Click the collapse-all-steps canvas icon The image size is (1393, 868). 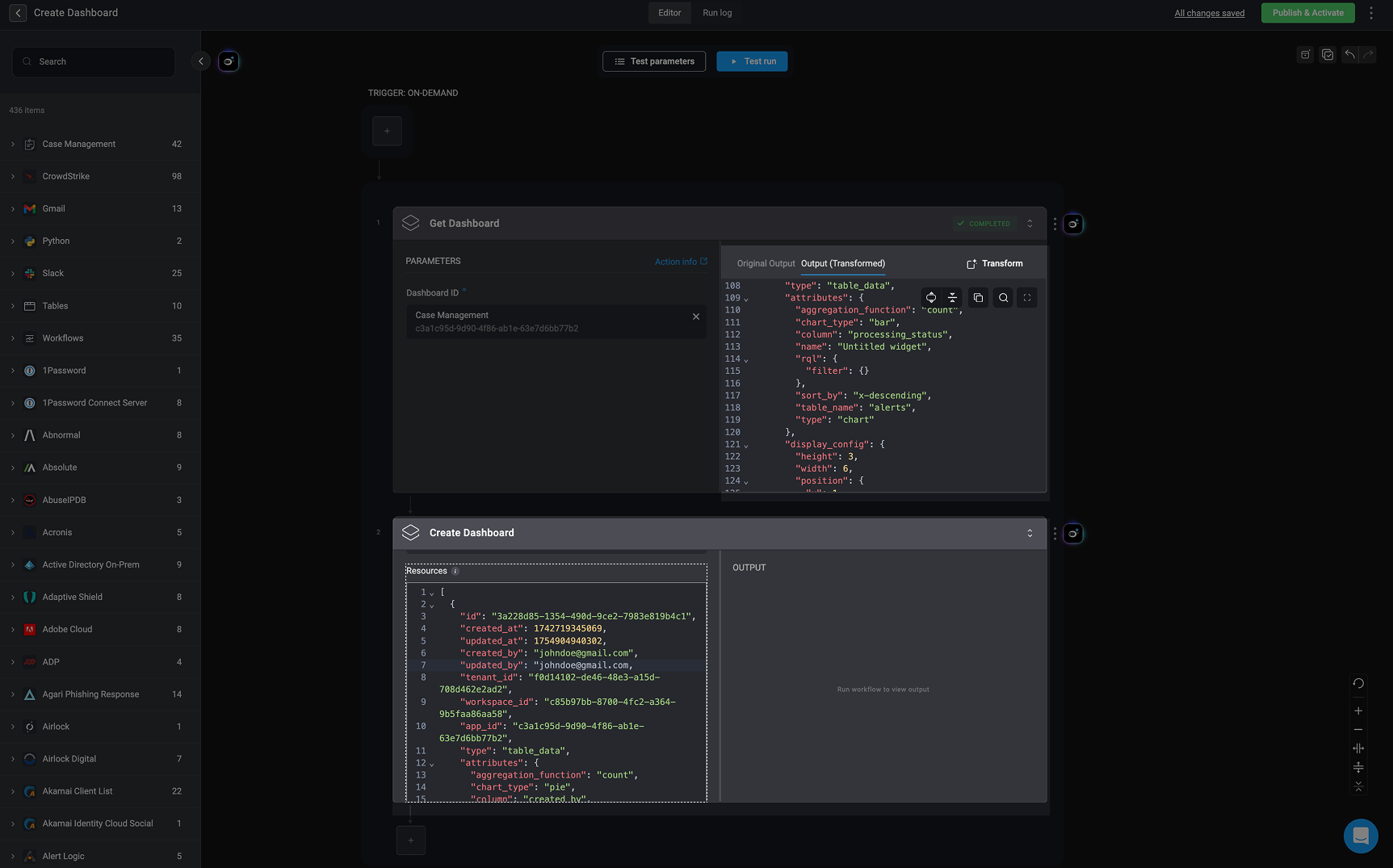point(1358,786)
